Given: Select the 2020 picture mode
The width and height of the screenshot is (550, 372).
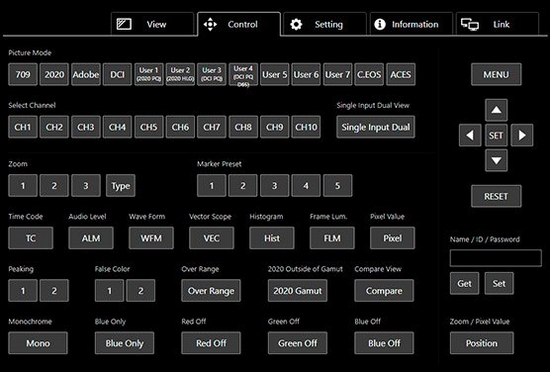Looking at the screenshot, I should point(54,74).
